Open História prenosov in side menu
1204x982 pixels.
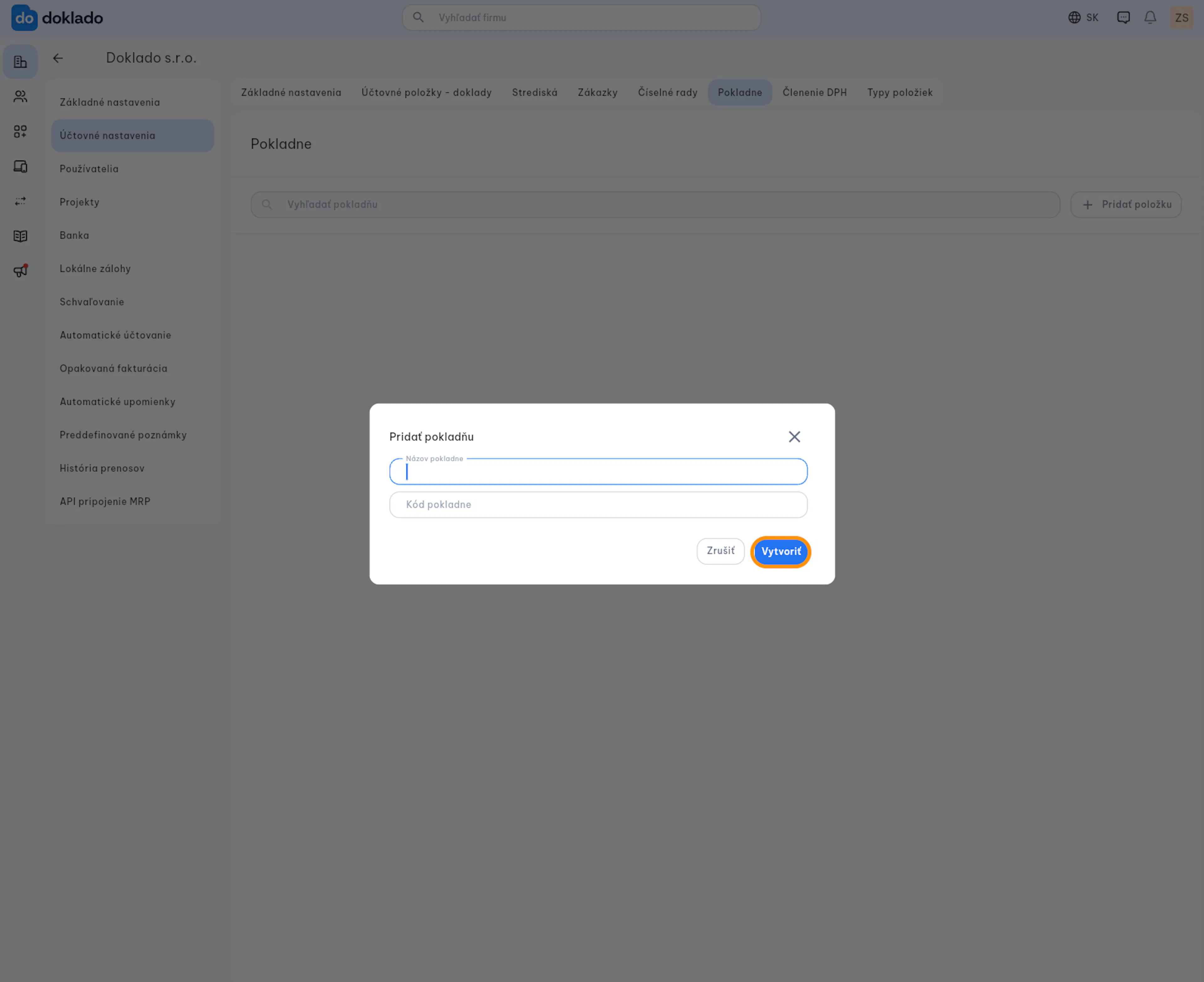click(132, 468)
